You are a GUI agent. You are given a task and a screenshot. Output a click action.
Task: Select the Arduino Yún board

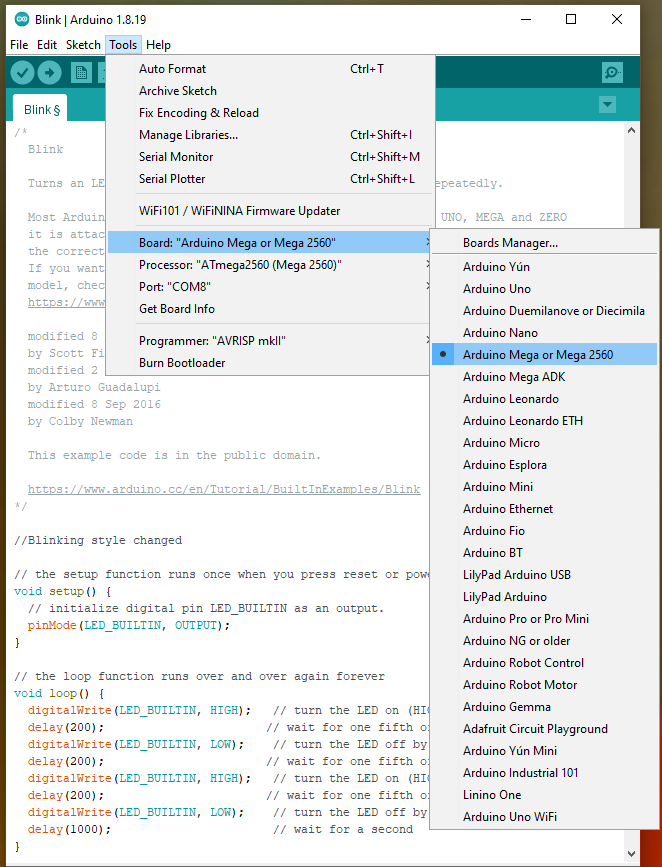pyautogui.click(x=544, y=267)
